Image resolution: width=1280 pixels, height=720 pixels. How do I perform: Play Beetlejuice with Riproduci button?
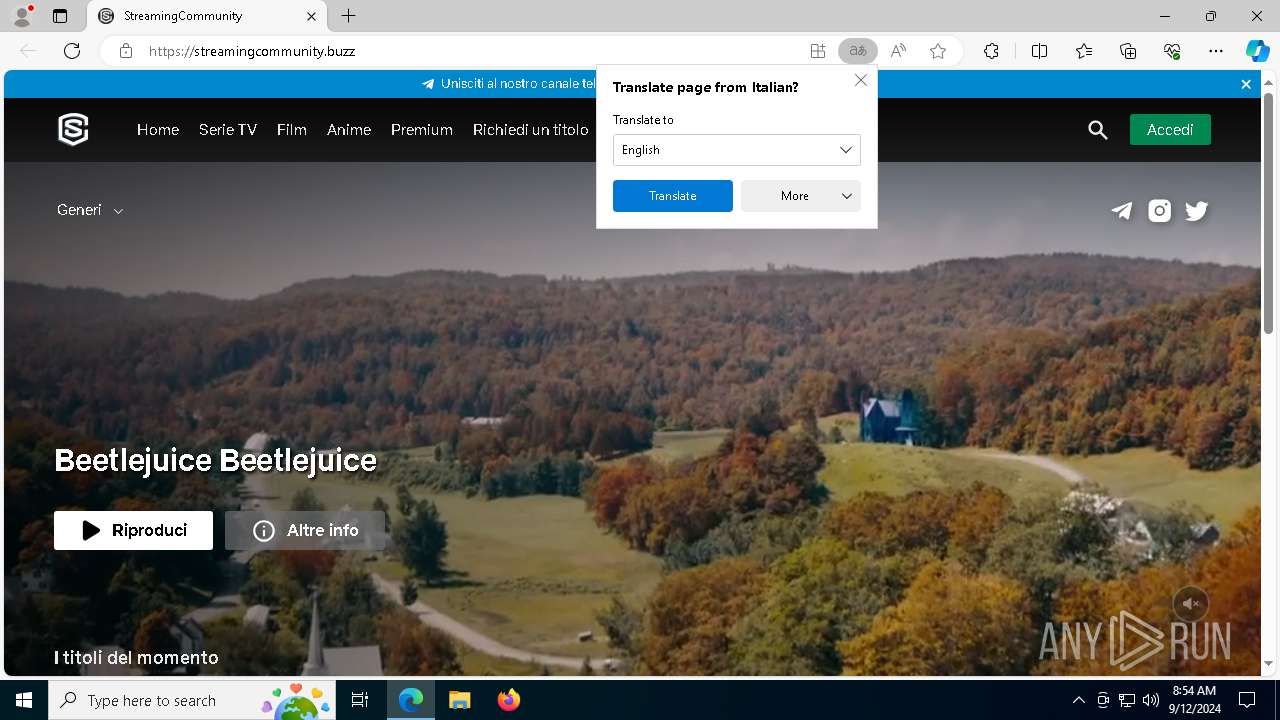pos(133,530)
